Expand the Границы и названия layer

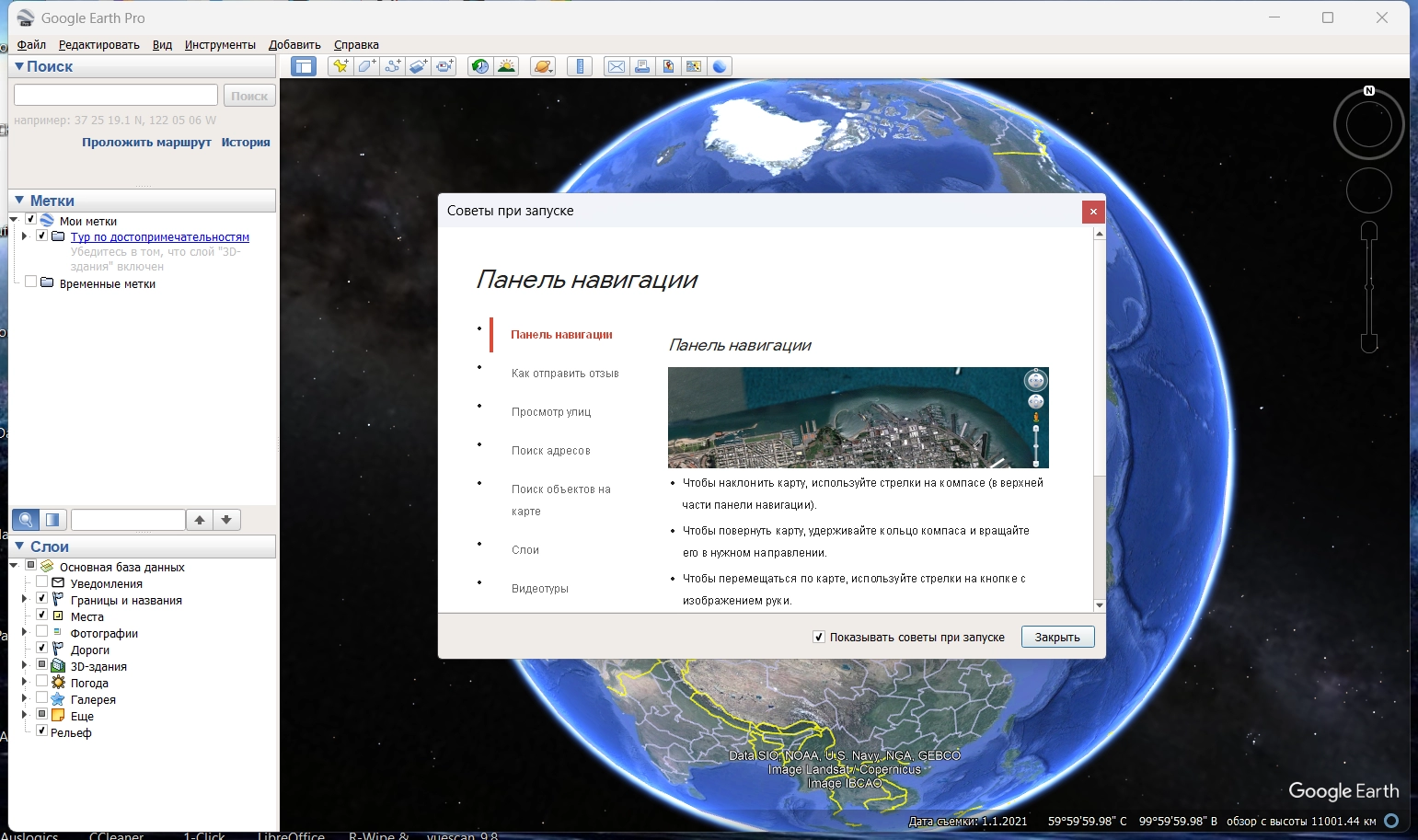point(25,599)
